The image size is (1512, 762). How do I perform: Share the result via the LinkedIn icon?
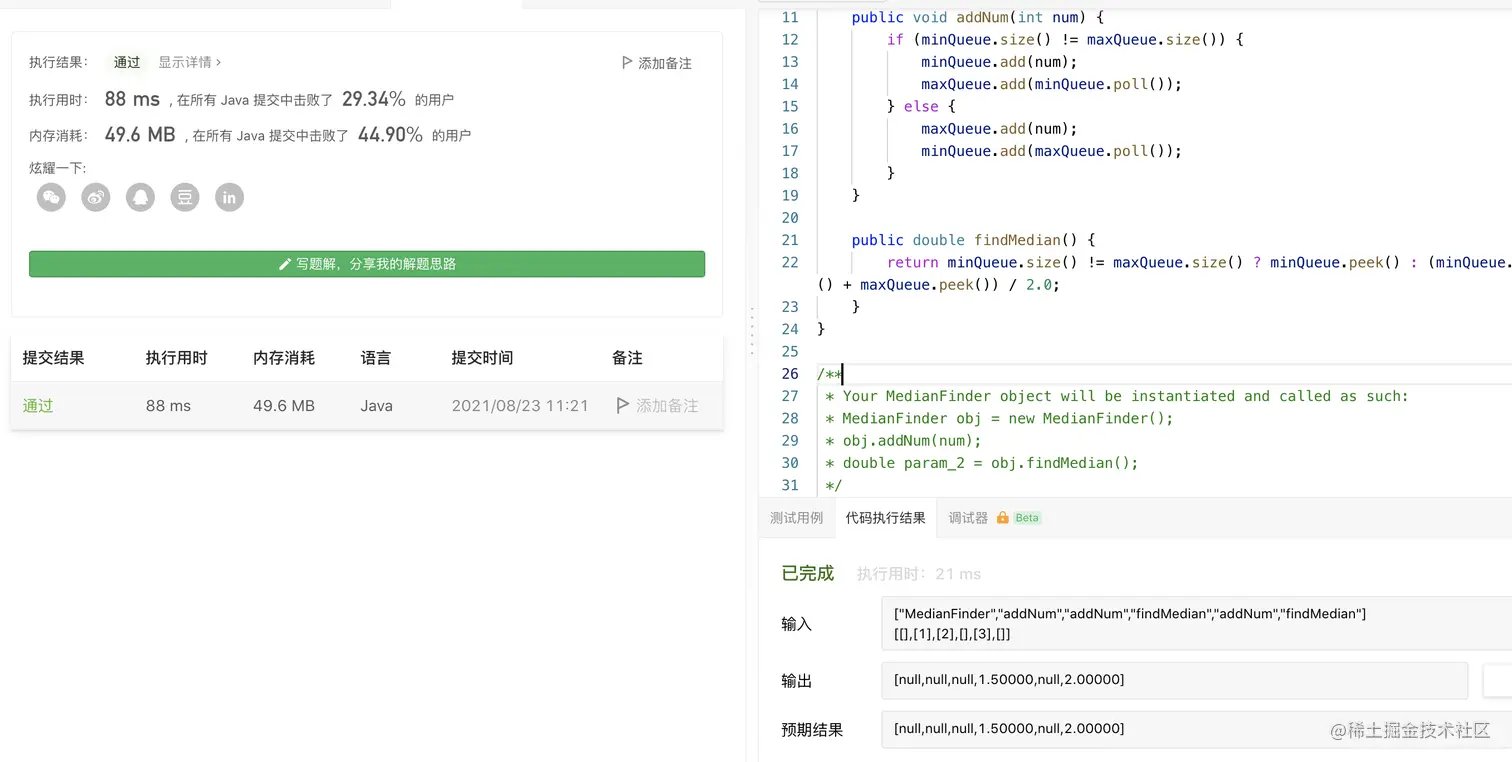(230, 197)
